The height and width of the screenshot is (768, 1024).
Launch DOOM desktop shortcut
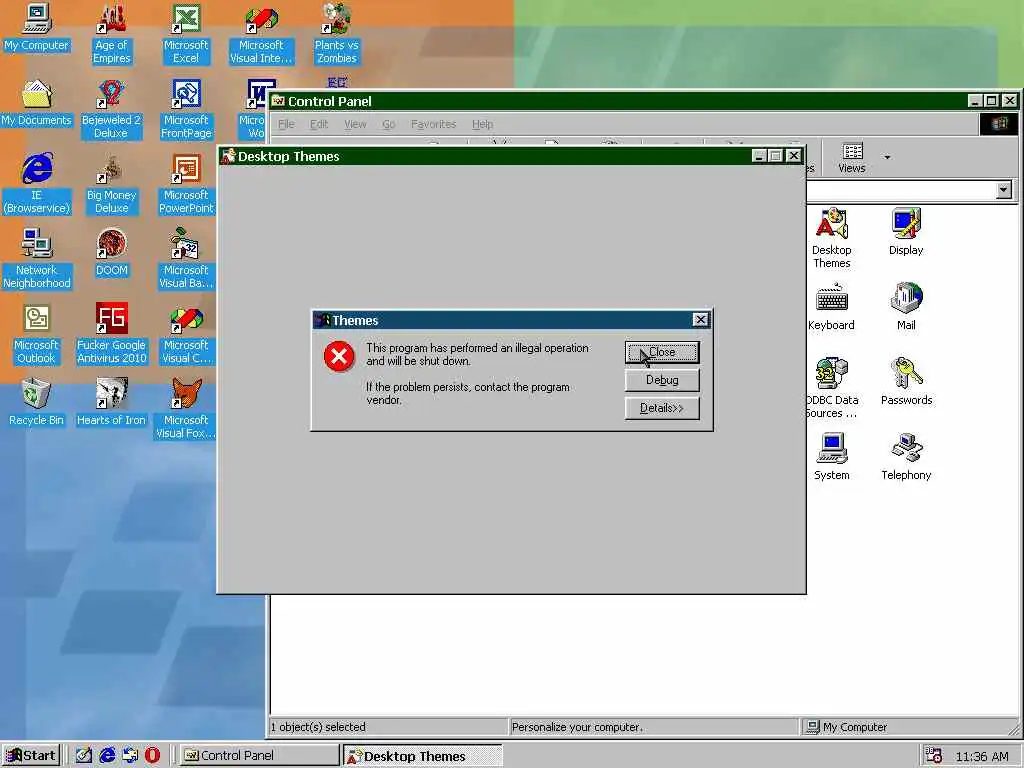[x=112, y=253]
